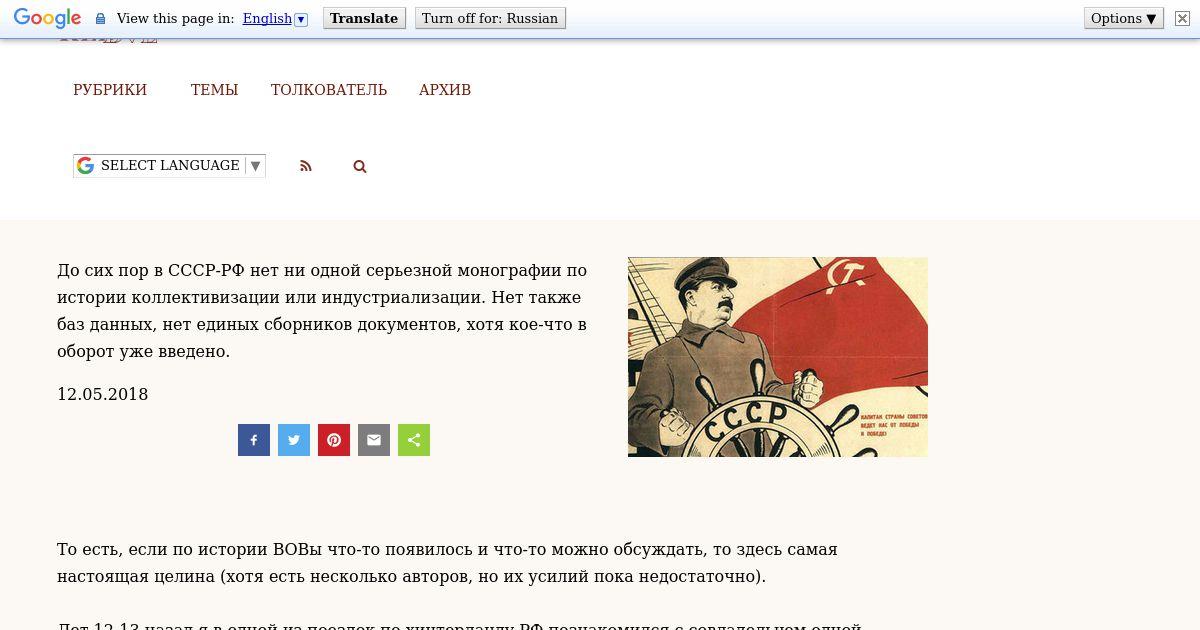
Task: Click the Google logo in translate bar
Action: [x=47, y=19]
